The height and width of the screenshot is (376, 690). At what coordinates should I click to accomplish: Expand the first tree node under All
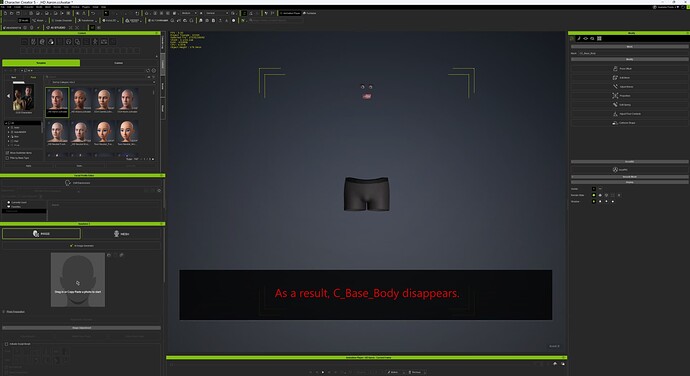coord(9,128)
